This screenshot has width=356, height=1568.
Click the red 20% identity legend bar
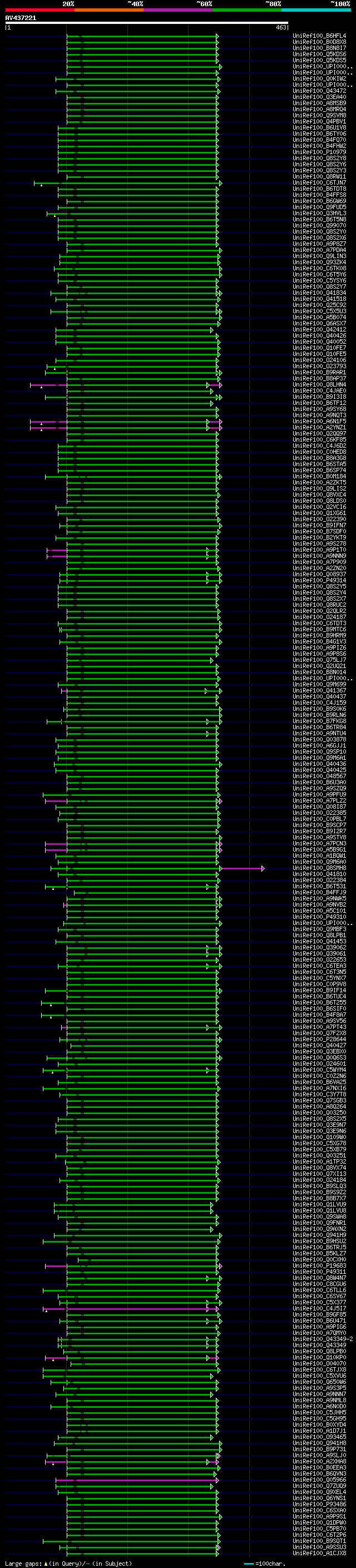[39, 10]
